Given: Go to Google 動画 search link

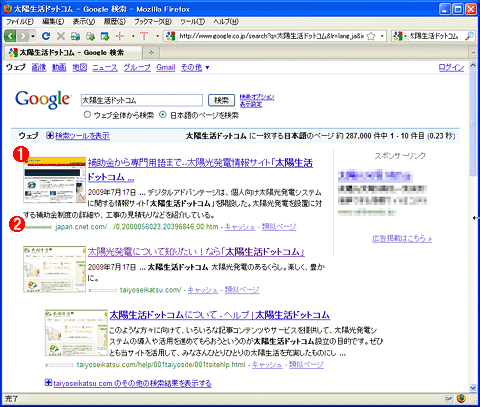Looking at the screenshot, I should 59,68.
